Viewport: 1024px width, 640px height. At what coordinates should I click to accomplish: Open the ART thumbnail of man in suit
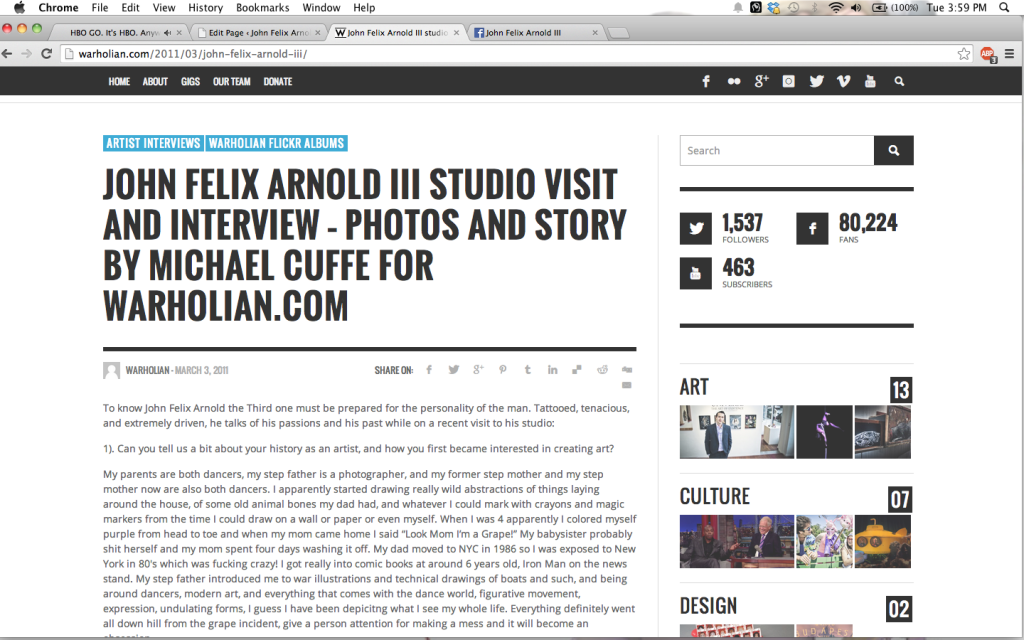(x=737, y=432)
